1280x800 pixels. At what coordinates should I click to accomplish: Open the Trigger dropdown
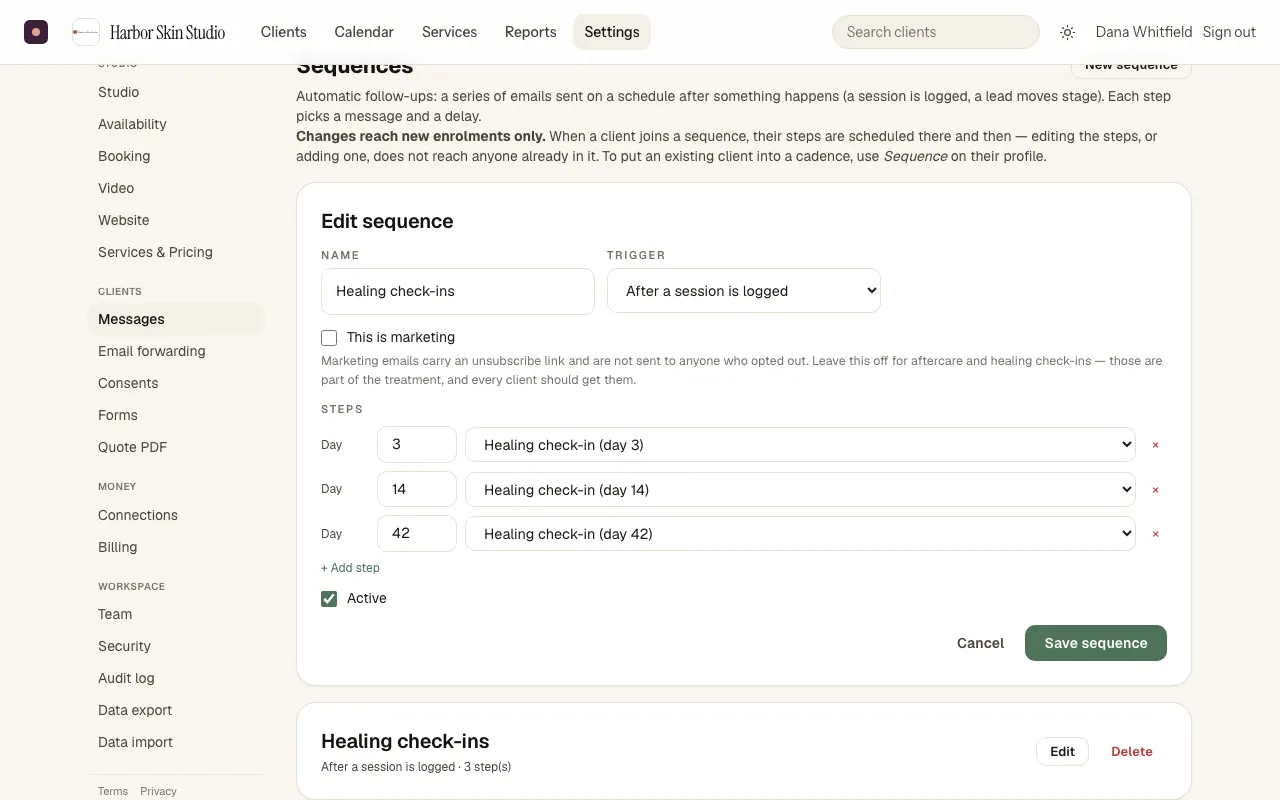pos(744,291)
